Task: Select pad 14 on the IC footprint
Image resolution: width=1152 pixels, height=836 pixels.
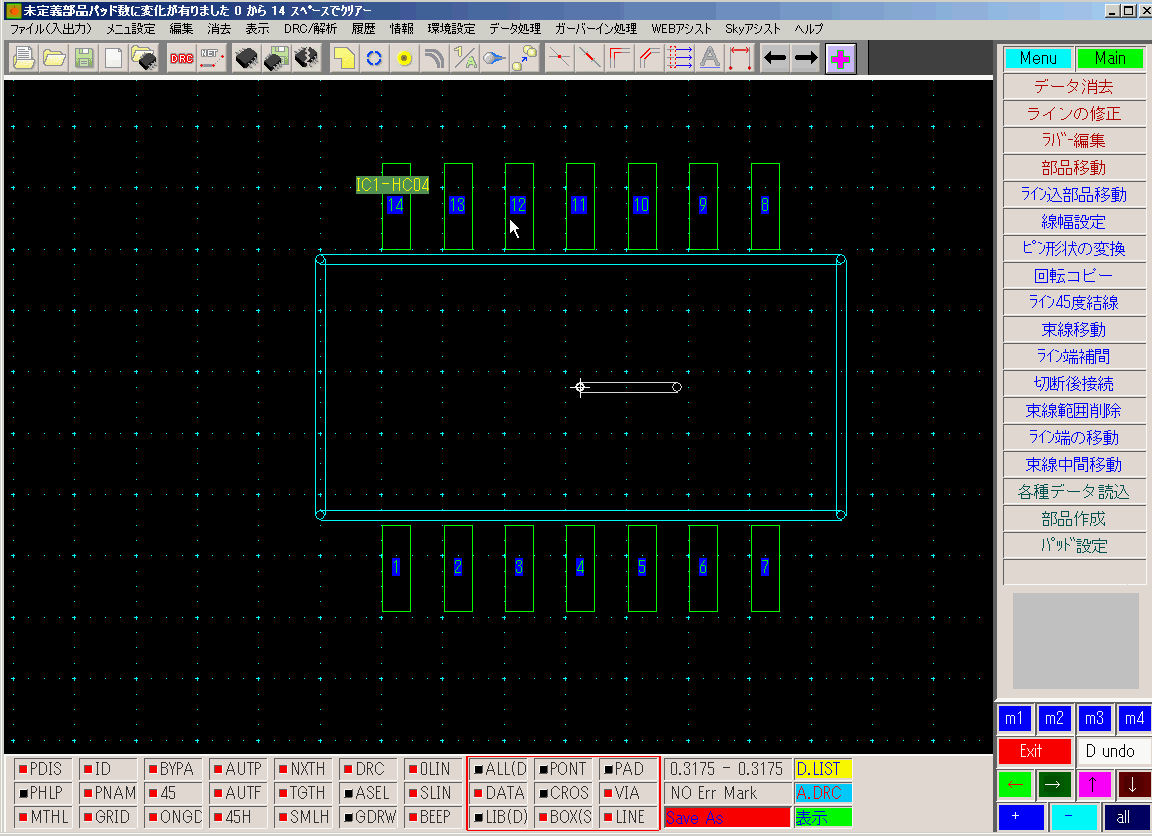Action: [396, 206]
